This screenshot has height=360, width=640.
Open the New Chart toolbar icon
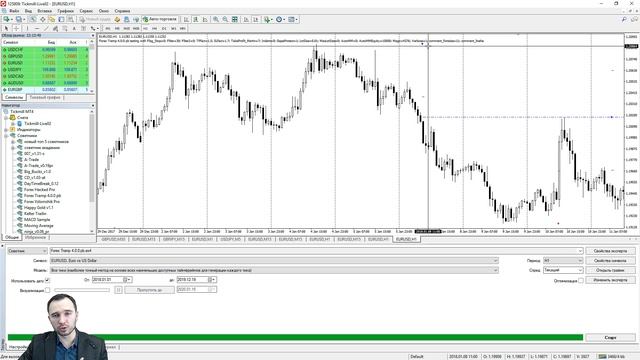pos(7,19)
